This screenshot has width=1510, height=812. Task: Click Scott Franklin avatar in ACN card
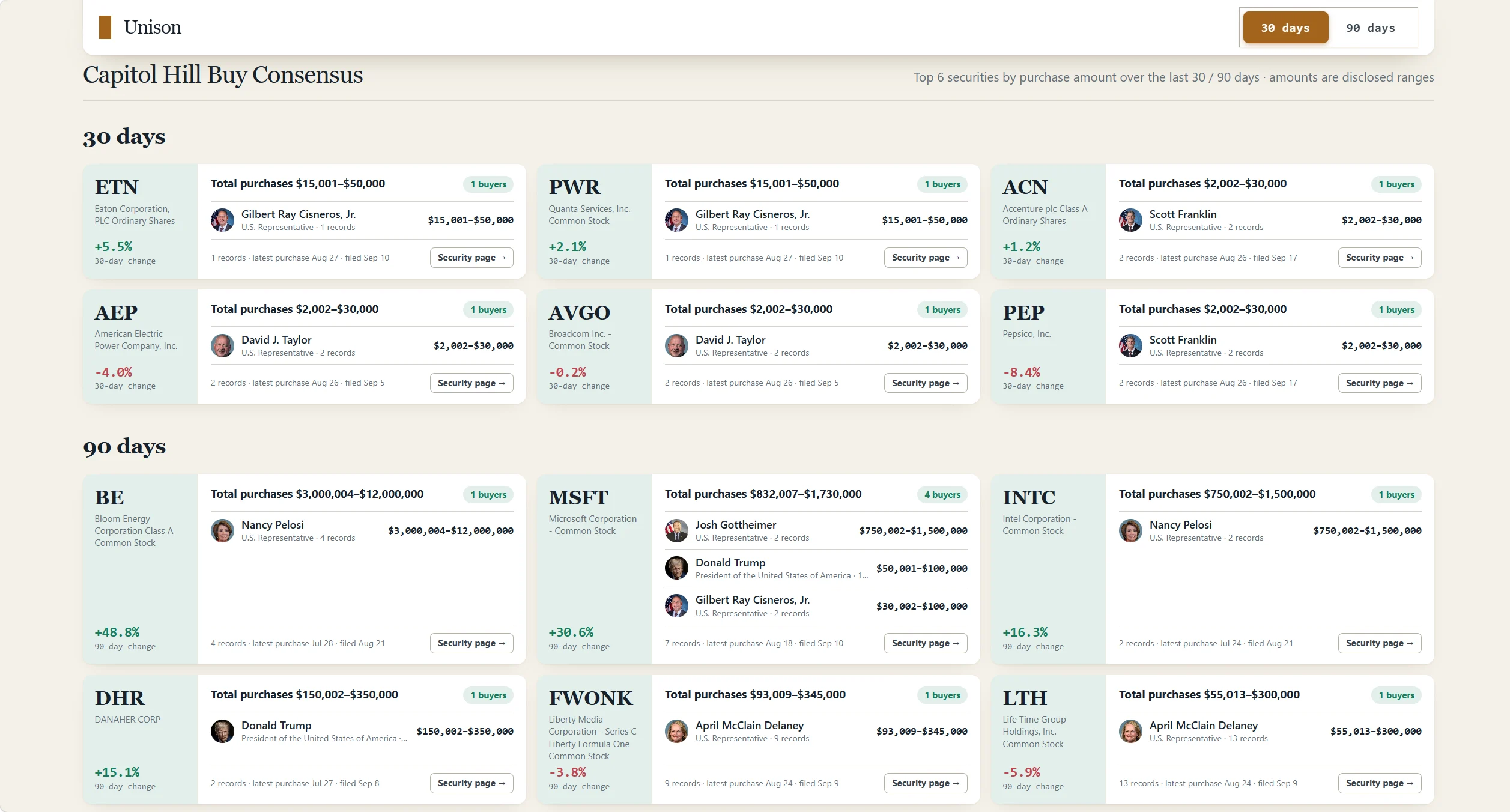click(x=1130, y=220)
